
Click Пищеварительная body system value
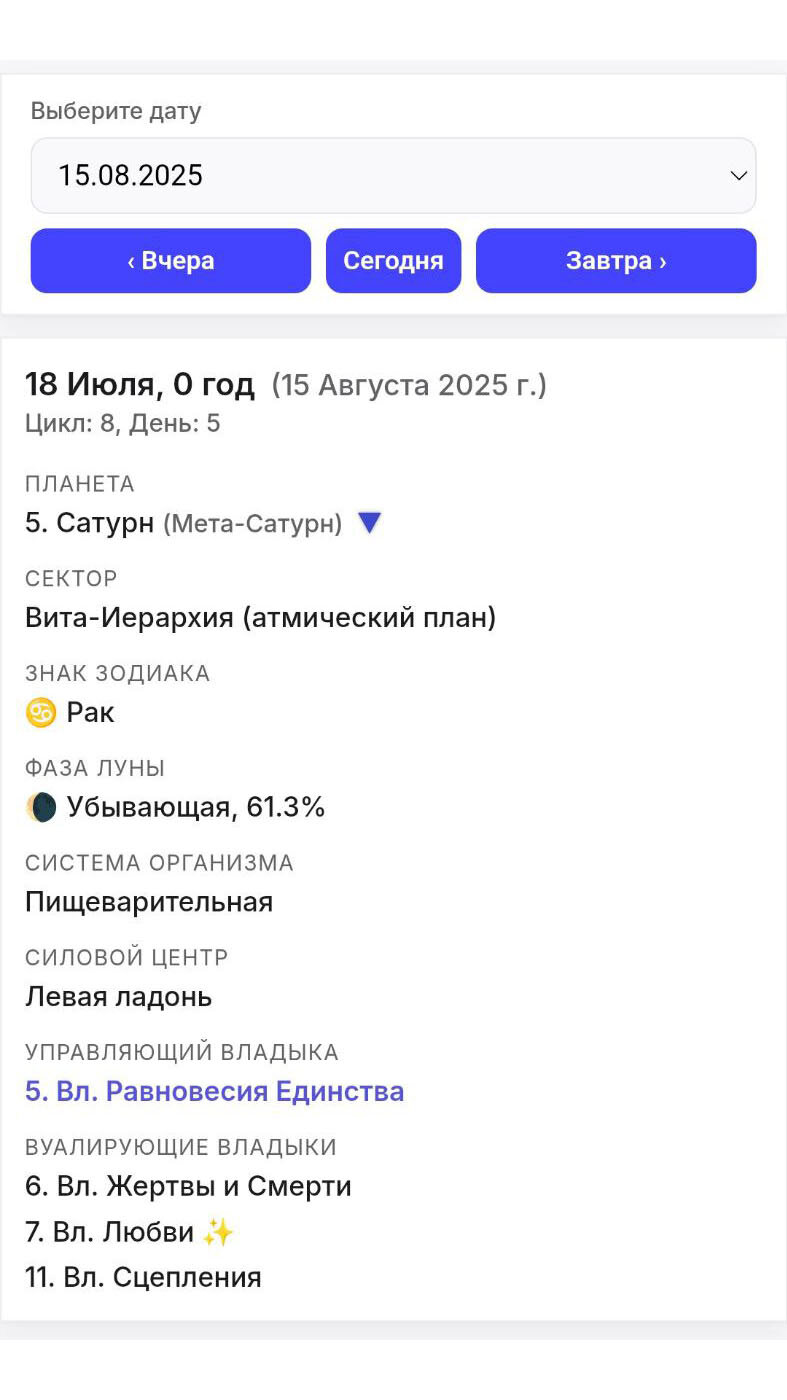pos(149,902)
